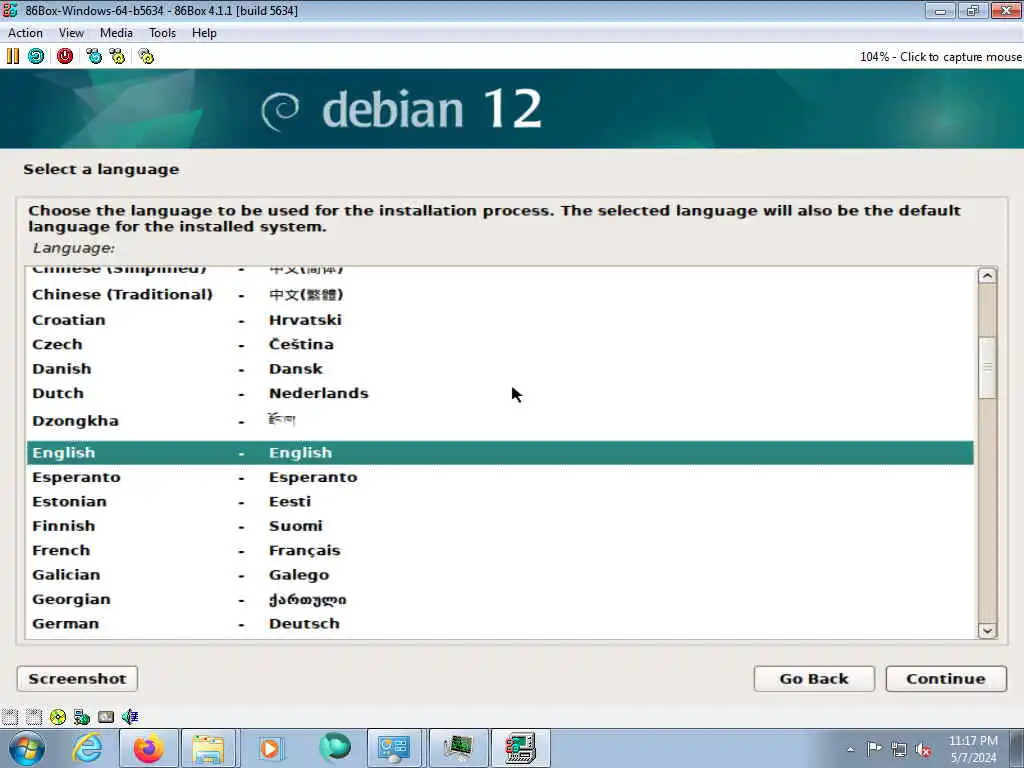The width and height of the screenshot is (1024, 768).
Task: Launch Internet Explorer from the taskbar
Action: (87, 748)
